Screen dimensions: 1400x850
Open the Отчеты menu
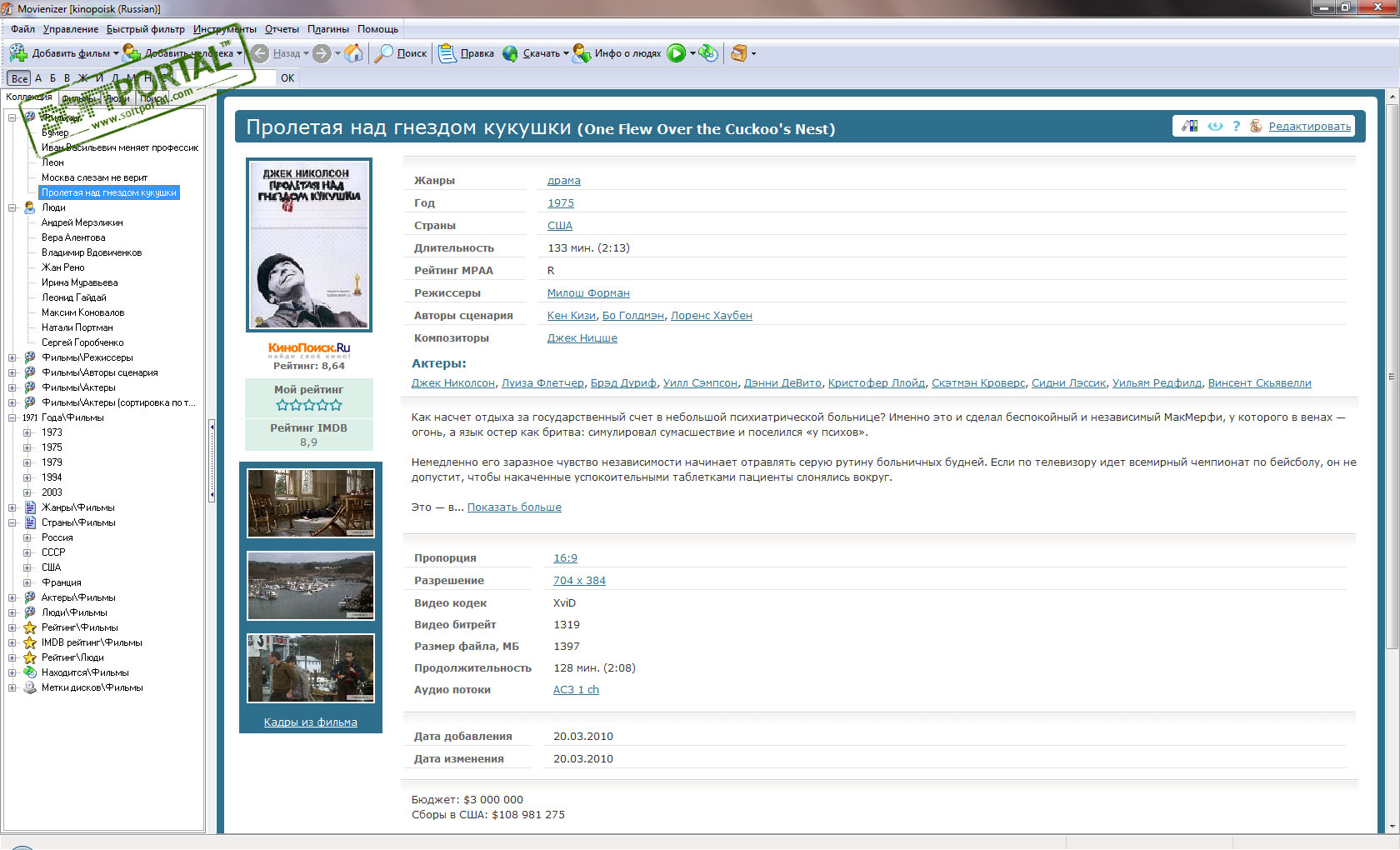282,29
